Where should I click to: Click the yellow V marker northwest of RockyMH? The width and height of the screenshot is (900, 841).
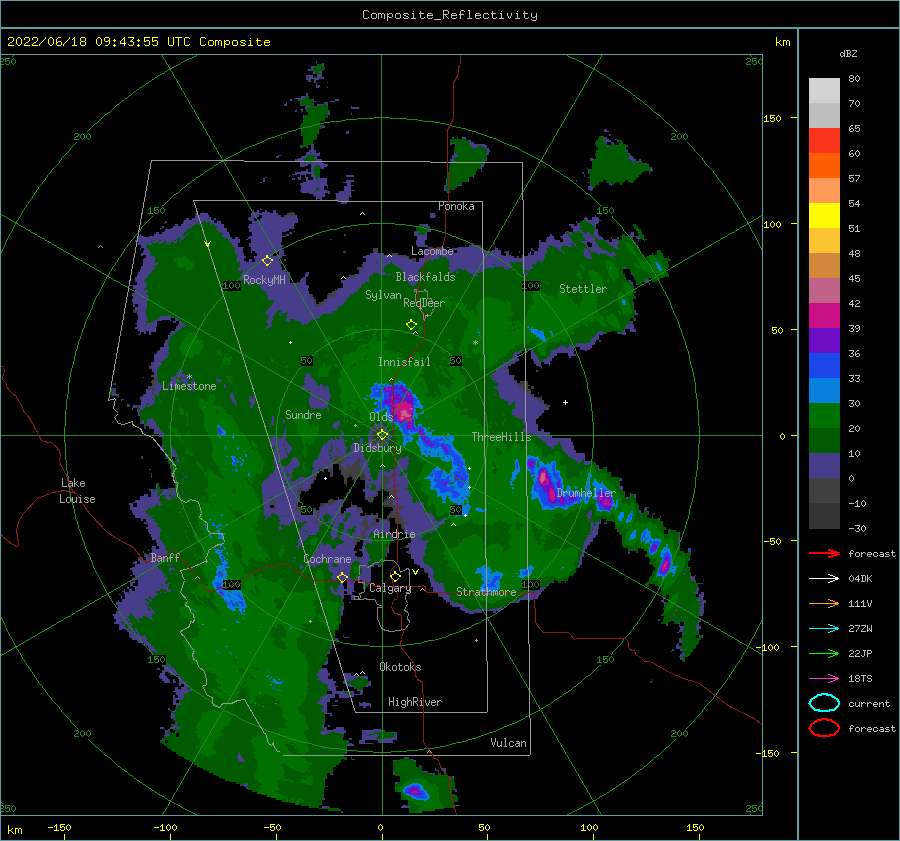[207, 244]
